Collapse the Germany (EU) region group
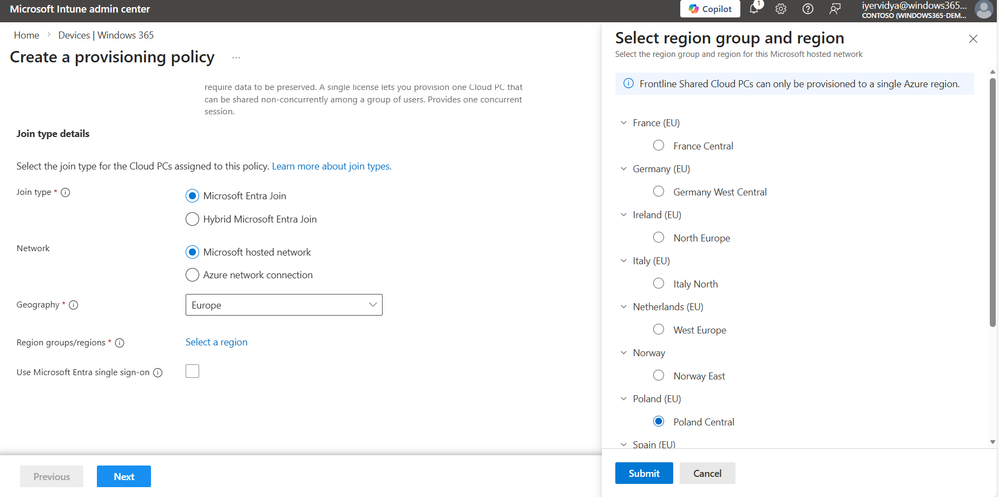 pos(624,169)
